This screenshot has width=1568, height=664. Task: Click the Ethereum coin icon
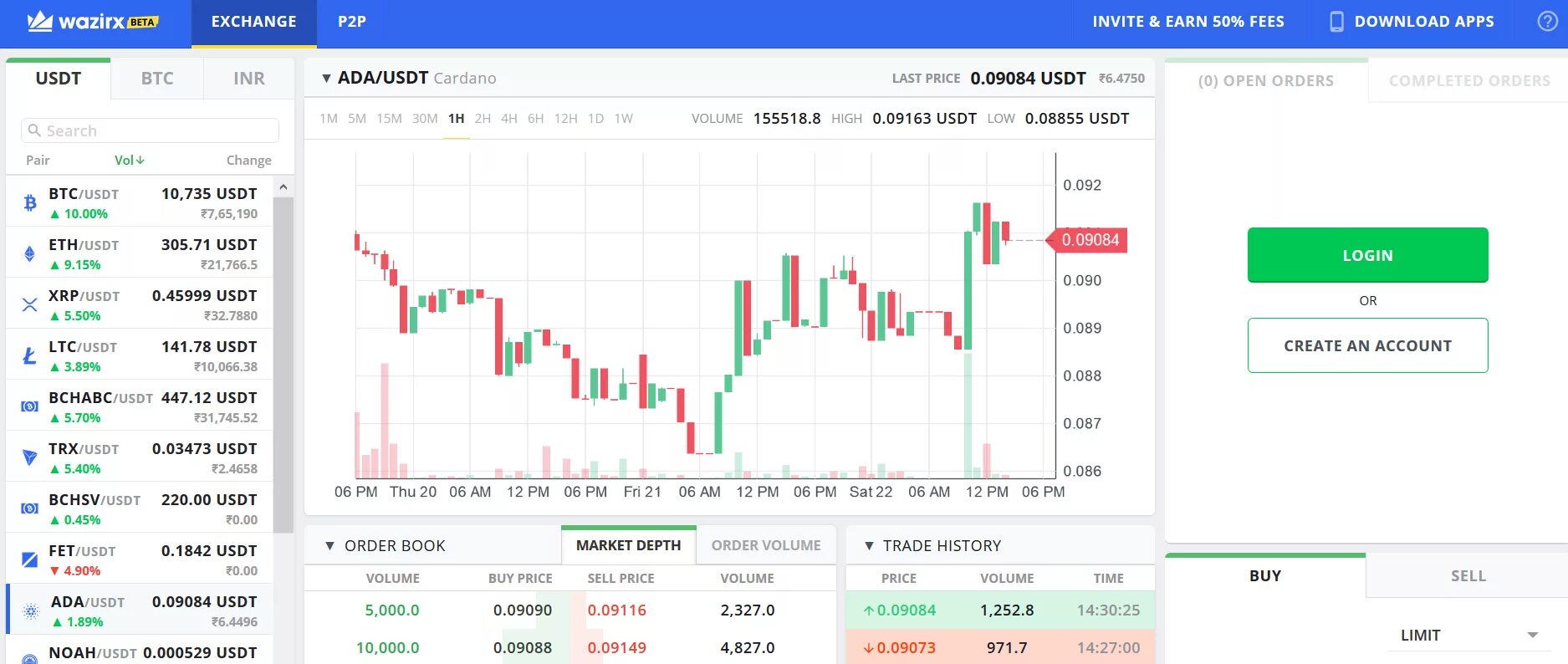tap(30, 253)
